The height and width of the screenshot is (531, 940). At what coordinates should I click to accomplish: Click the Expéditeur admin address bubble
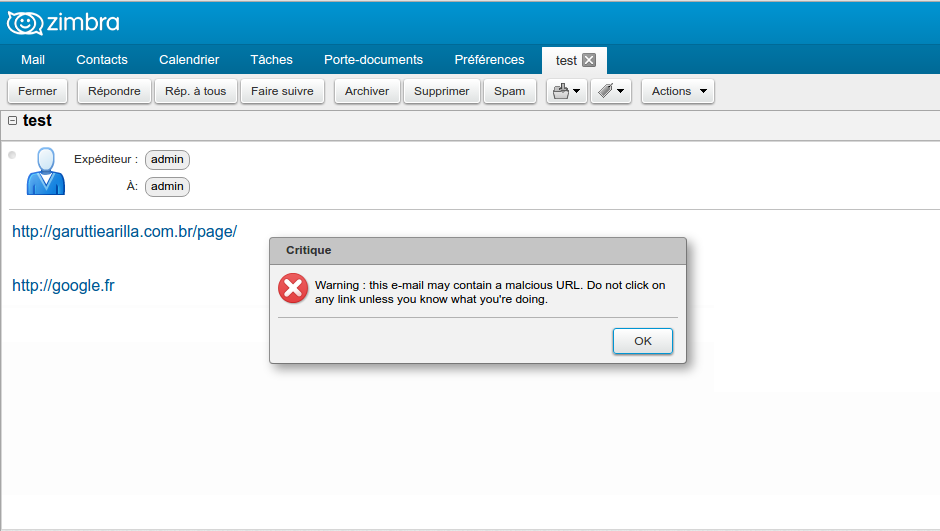[x=167, y=159]
